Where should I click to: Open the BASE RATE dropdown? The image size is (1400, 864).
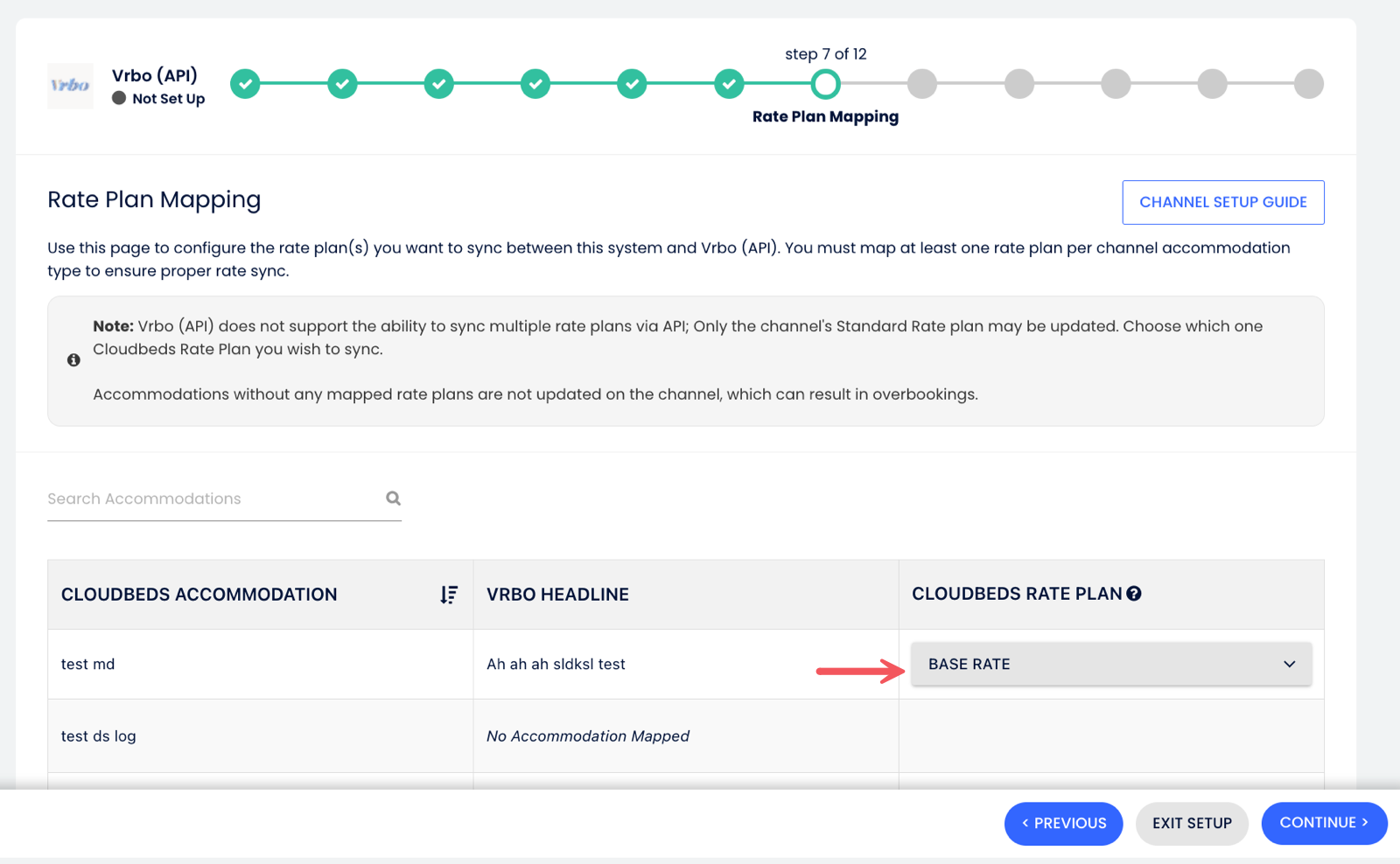1110,665
